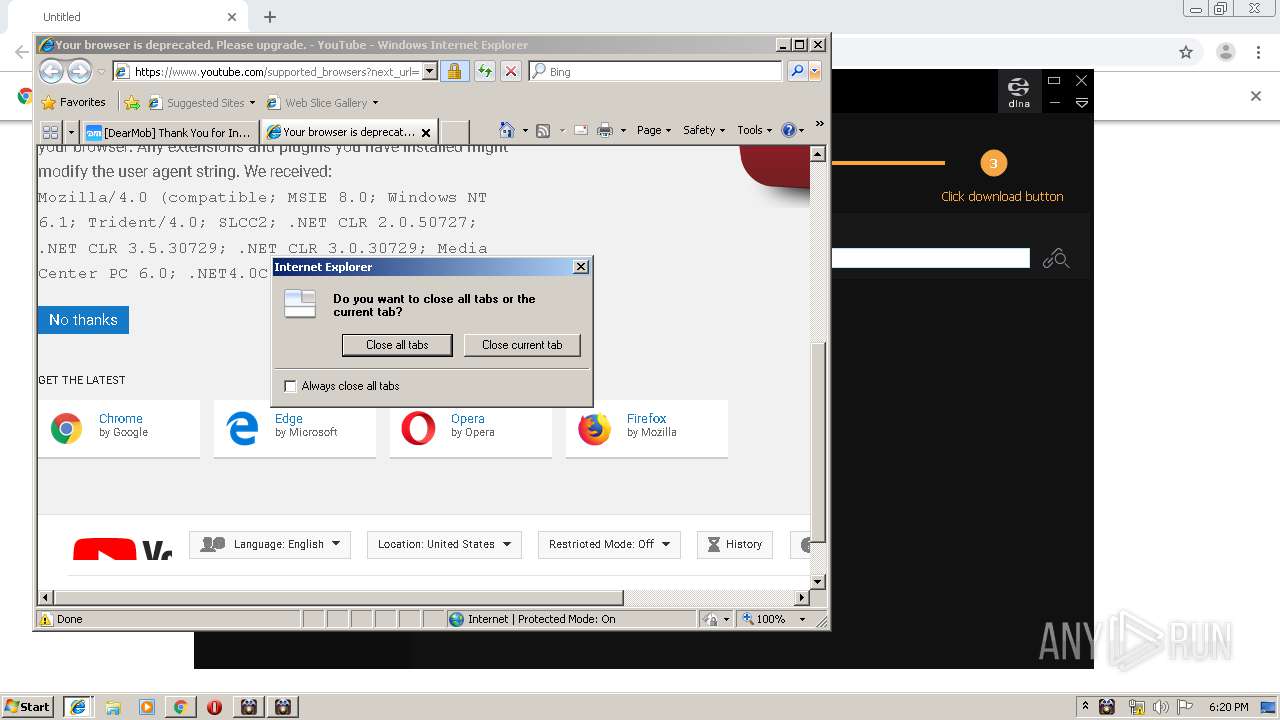Screen dimensions: 1280x720
Task: Click the IE Home icon
Action: [506, 130]
